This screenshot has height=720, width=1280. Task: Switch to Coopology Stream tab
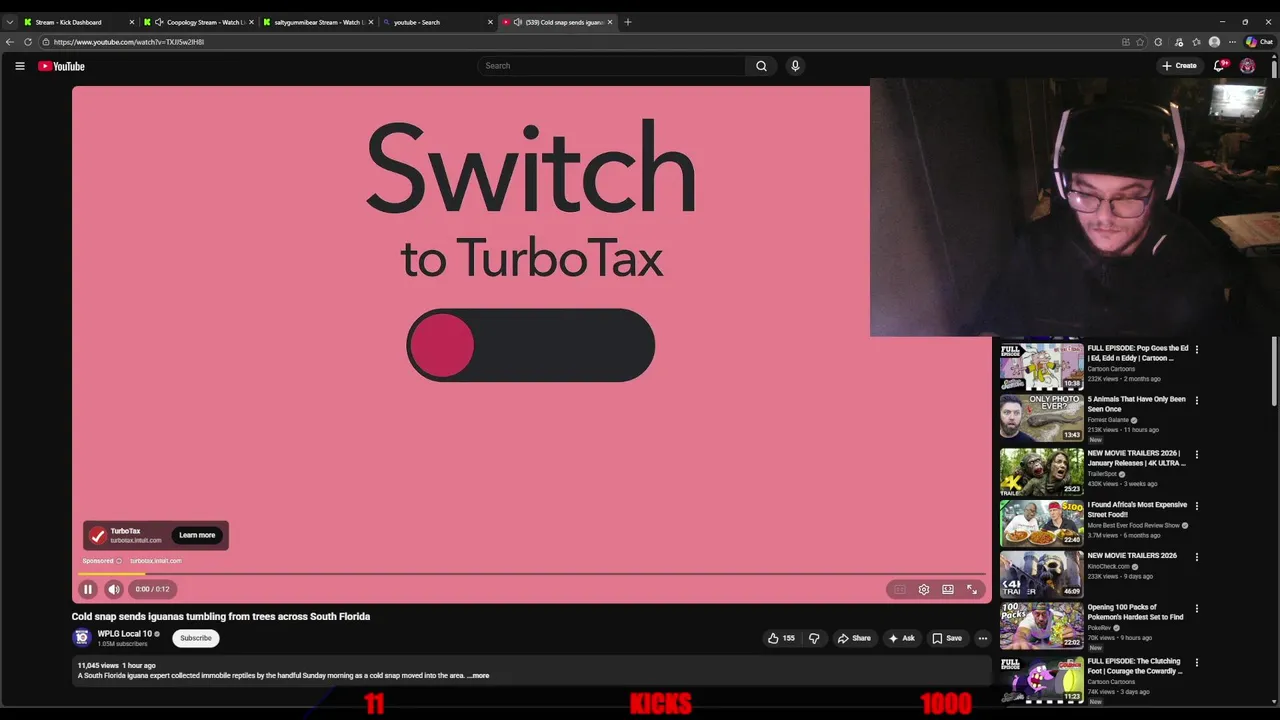coord(198,22)
